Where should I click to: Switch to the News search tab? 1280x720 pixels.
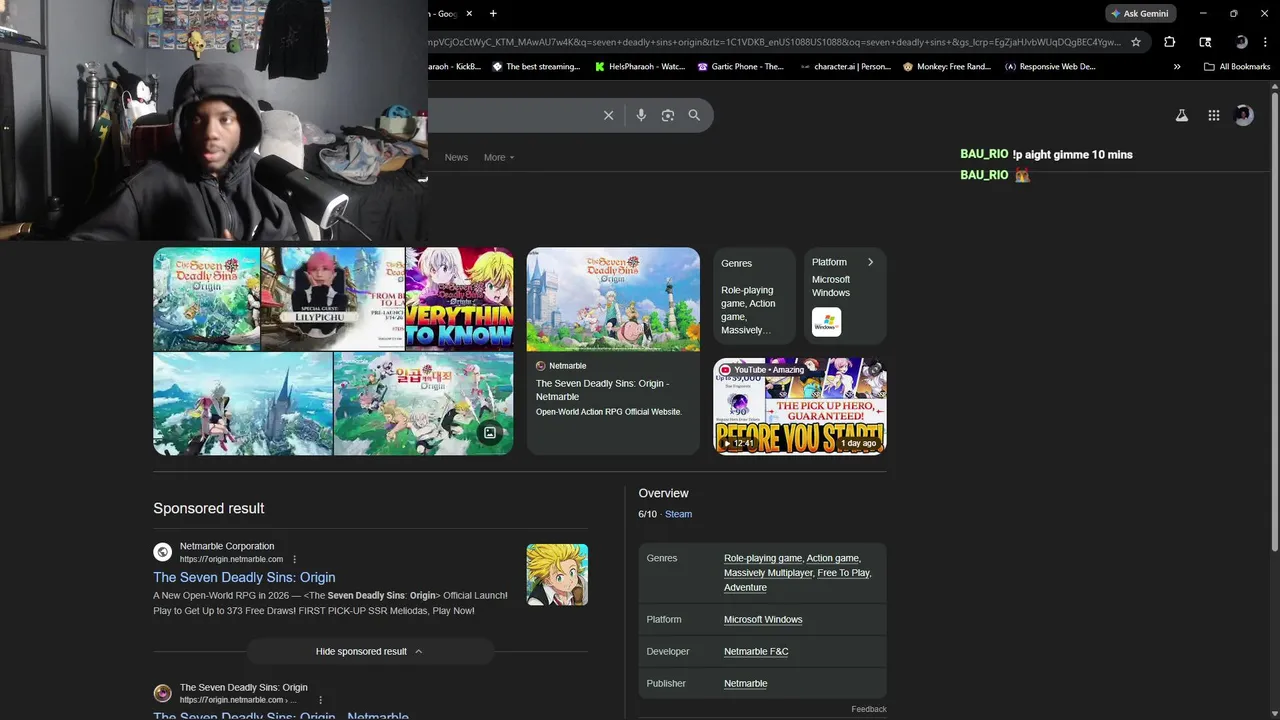[456, 157]
